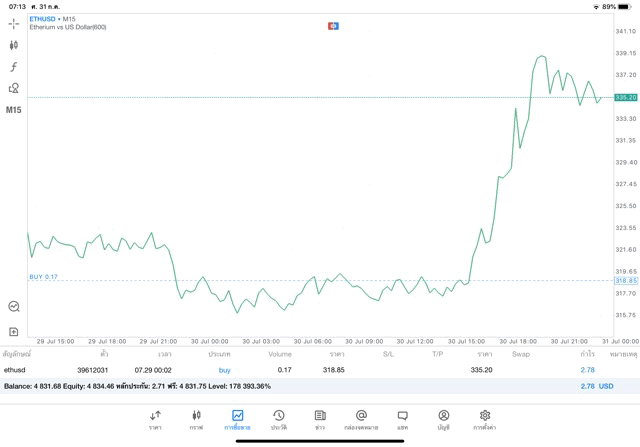Sort by S/L column header

pos(389,354)
